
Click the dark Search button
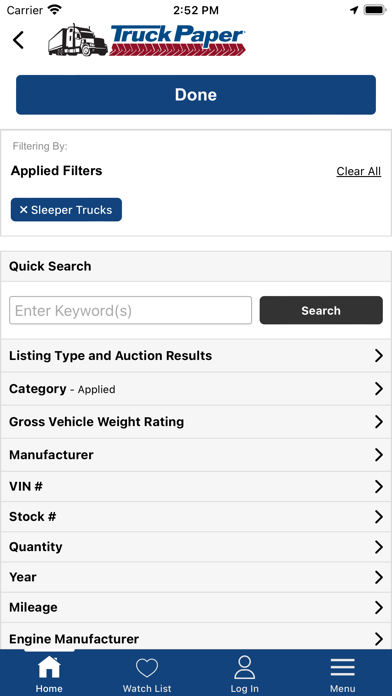[x=321, y=310]
